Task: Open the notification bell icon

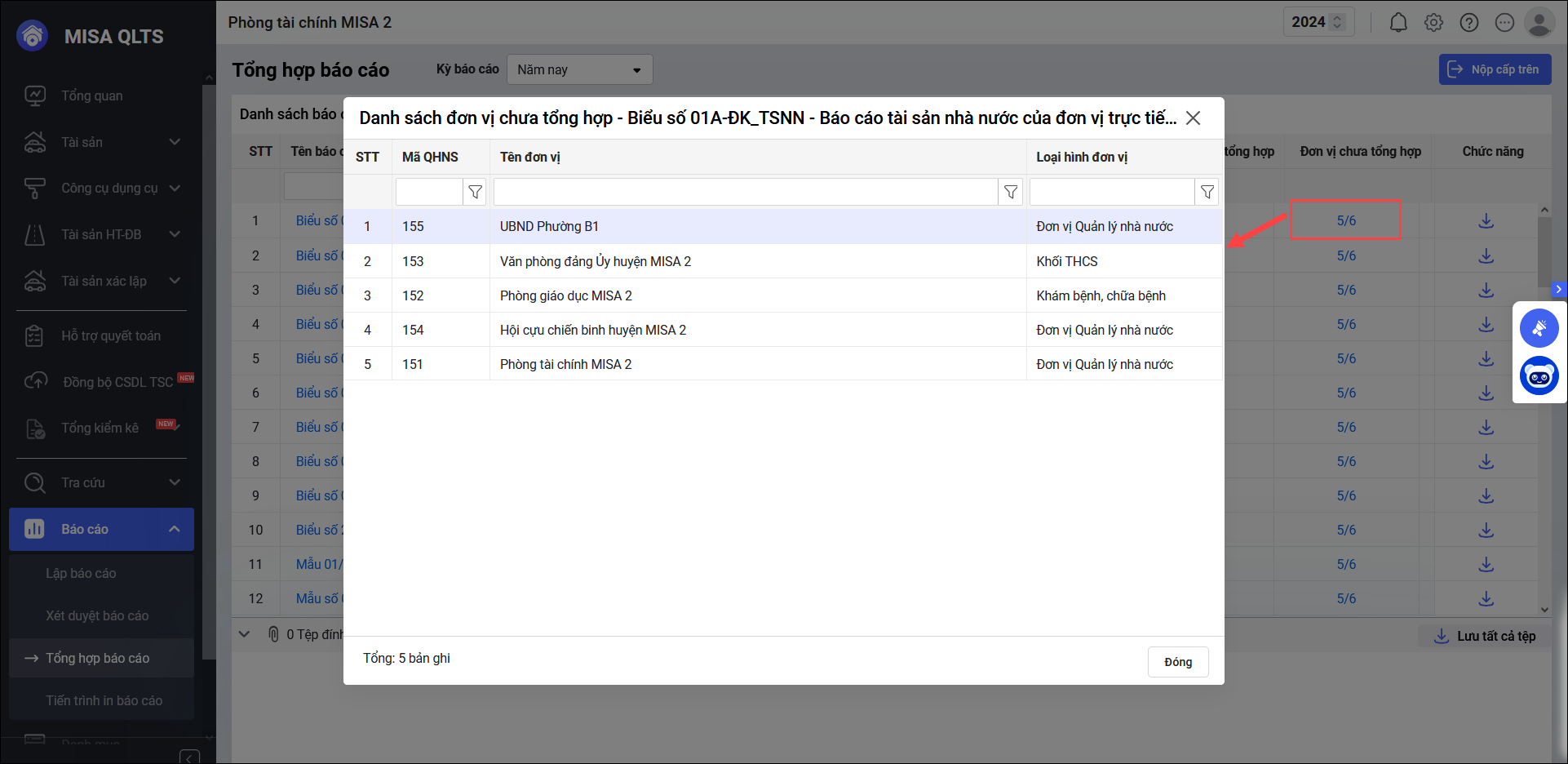Action: tap(1398, 23)
